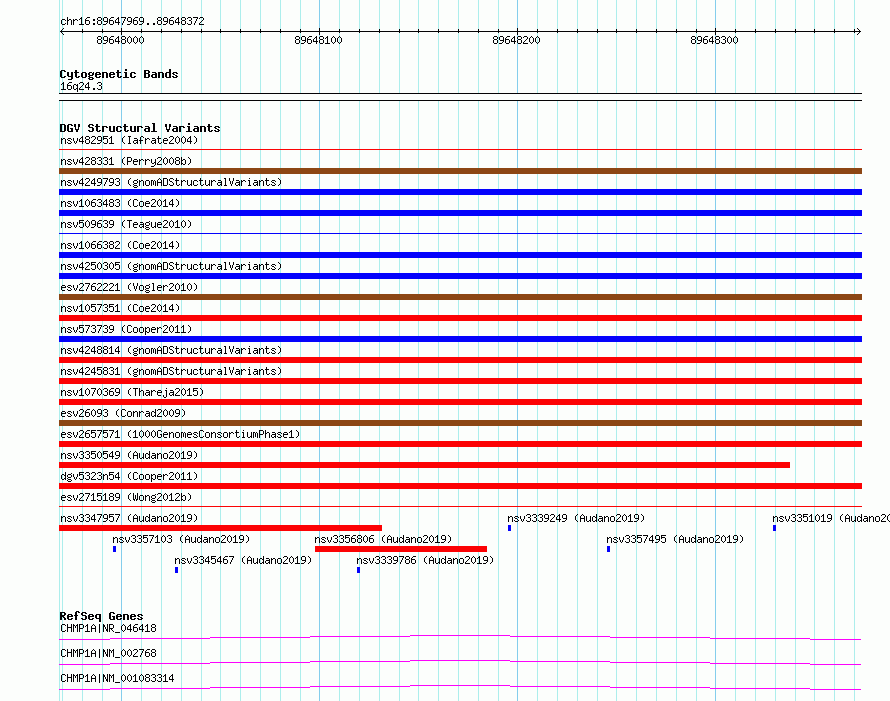Click the 89648000 ruler label
The height and width of the screenshot is (701, 890).
click(x=120, y=40)
